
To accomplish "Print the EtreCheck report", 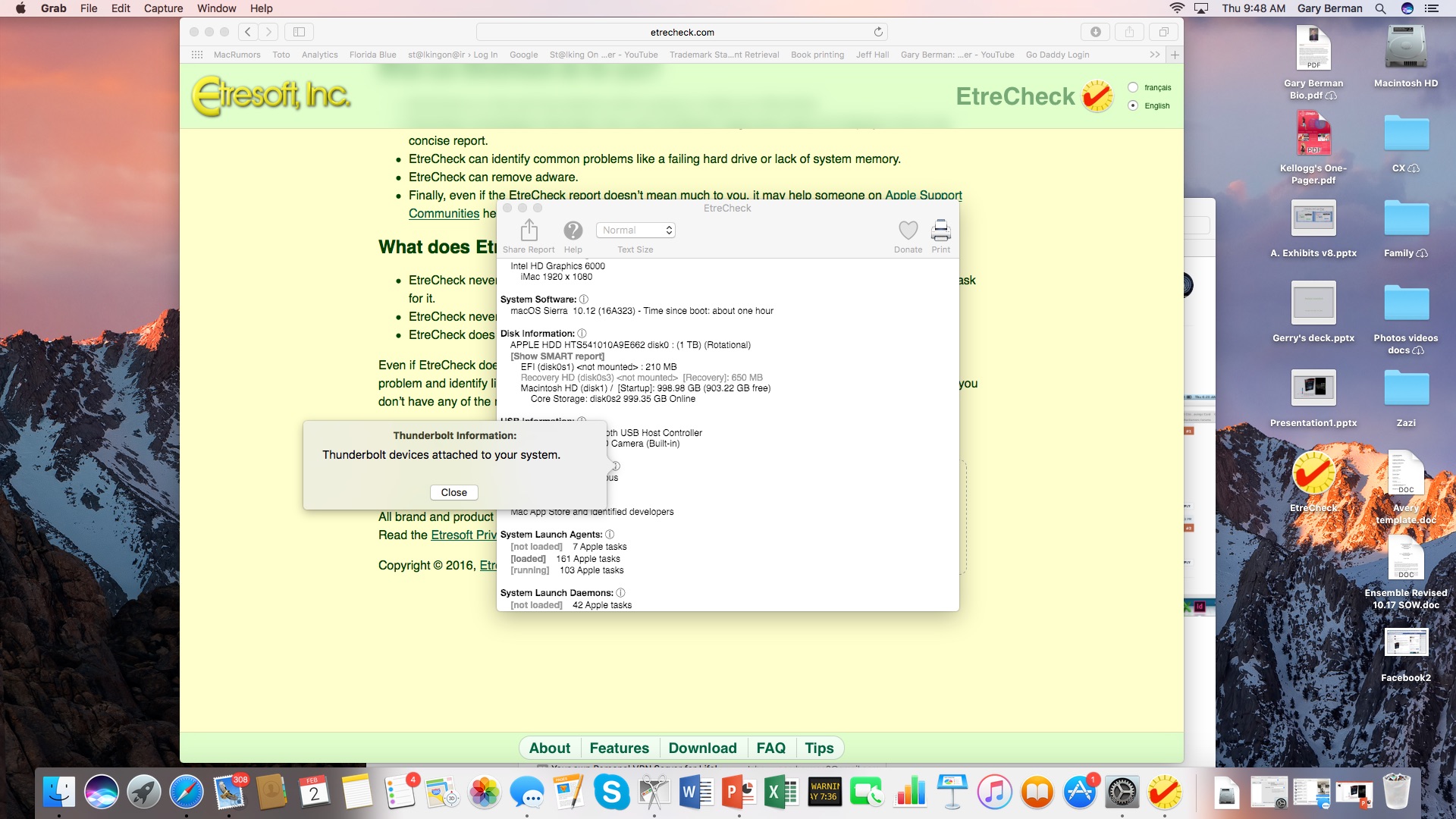I will 940,230.
